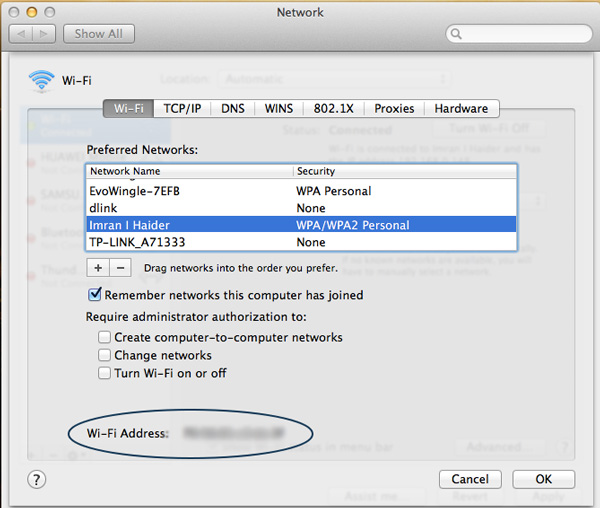
Task: Click the back navigation arrow
Action: coord(21,34)
